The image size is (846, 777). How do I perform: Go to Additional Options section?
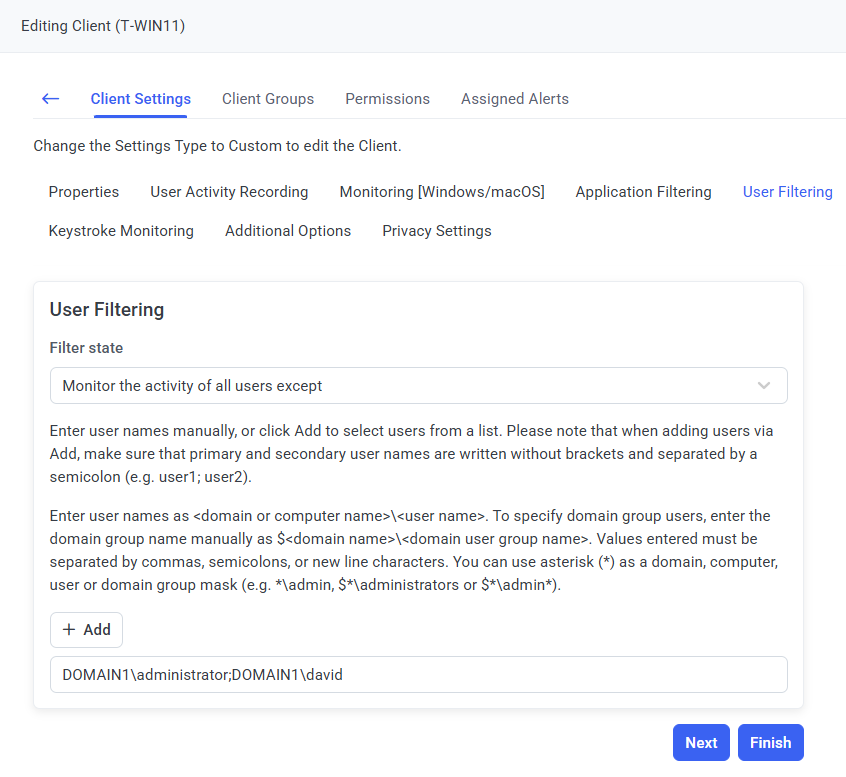coord(288,231)
